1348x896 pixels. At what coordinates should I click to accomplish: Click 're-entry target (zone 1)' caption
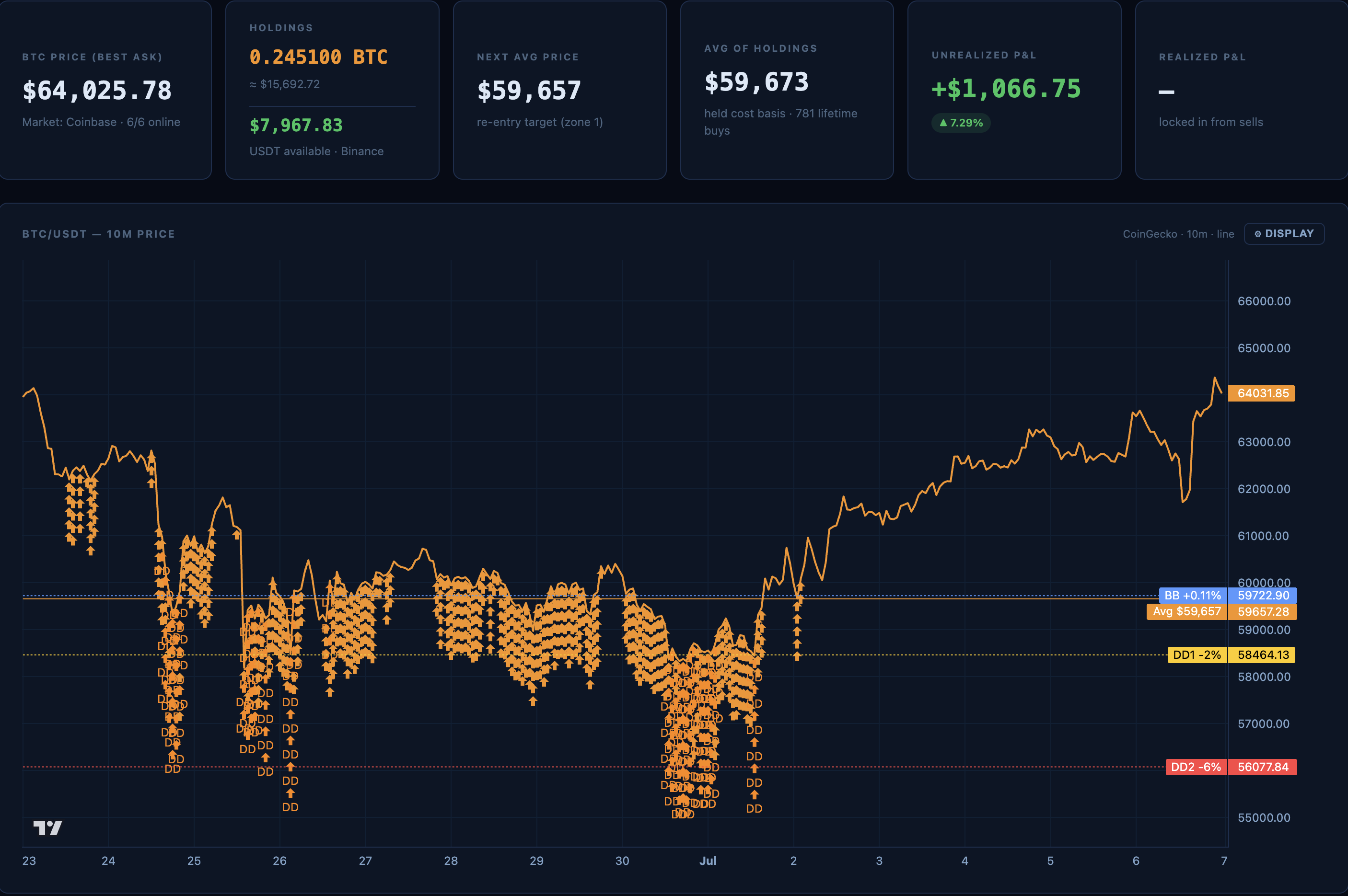[x=540, y=122]
